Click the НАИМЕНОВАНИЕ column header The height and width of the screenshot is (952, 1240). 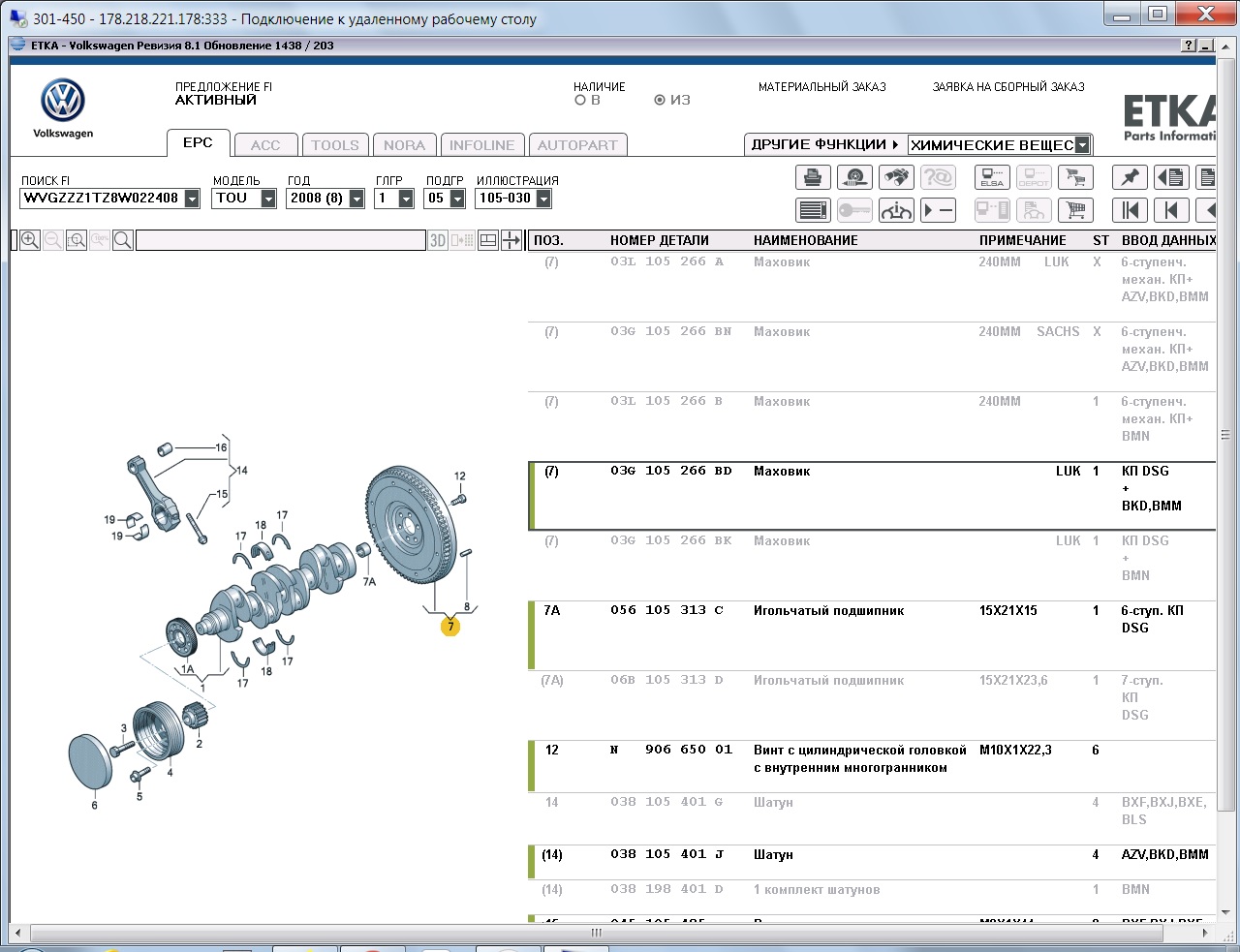(806, 240)
